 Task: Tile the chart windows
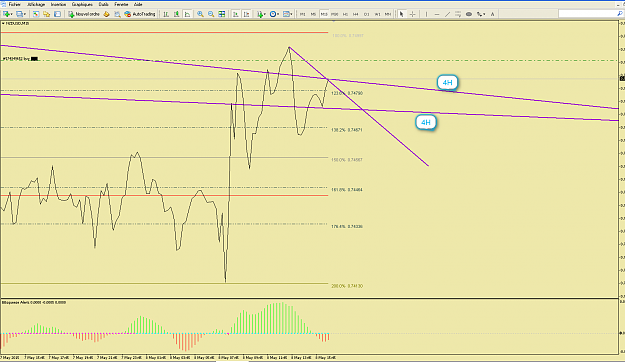coord(222,14)
